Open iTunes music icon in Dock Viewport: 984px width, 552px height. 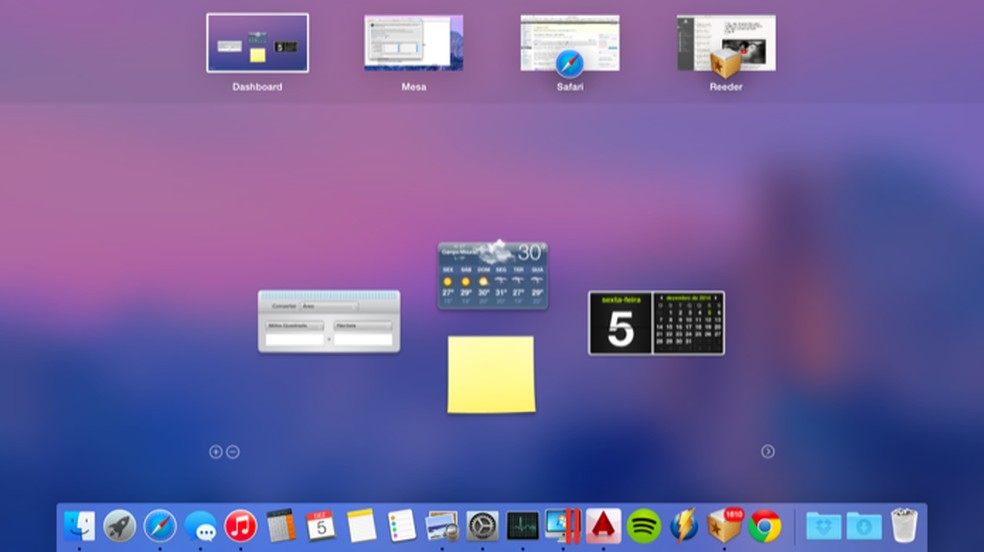coord(240,525)
